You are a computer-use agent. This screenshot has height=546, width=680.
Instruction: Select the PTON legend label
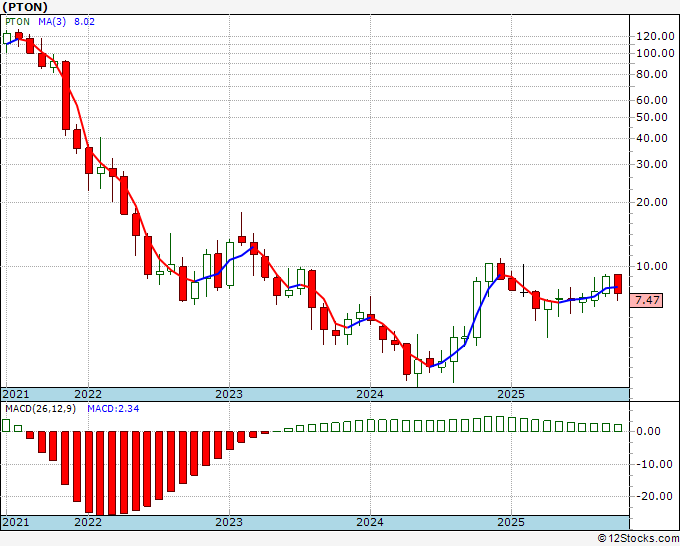17,22
